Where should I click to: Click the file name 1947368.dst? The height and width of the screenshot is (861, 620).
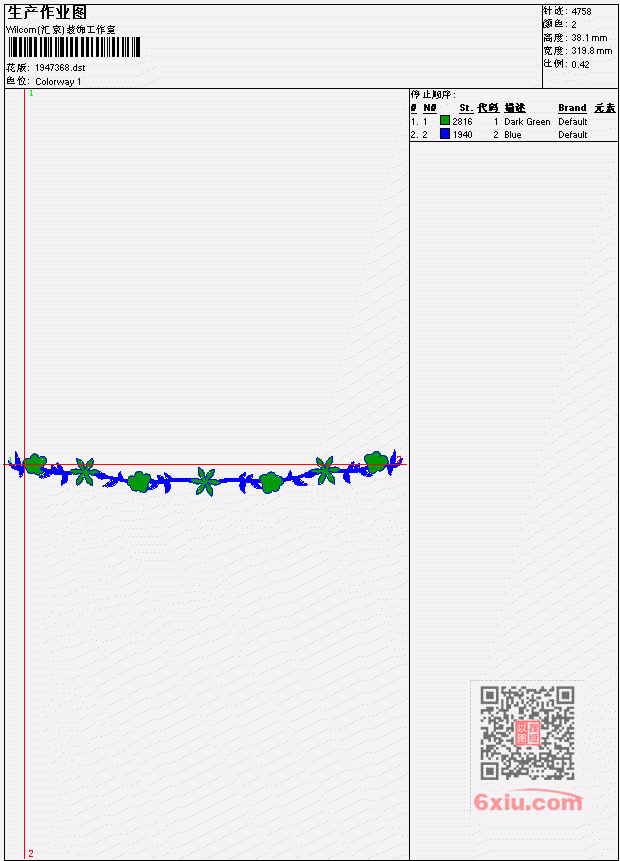(x=60, y=68)
